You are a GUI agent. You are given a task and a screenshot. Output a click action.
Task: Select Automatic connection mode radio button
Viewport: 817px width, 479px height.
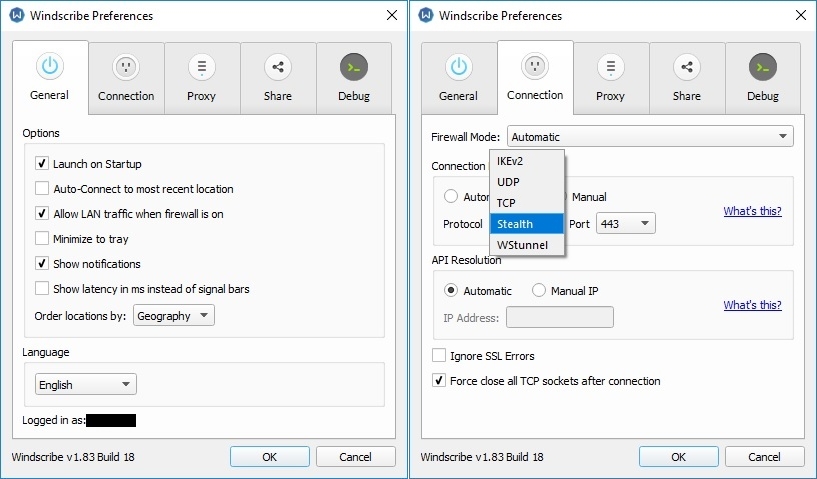[x=451, y=196]
